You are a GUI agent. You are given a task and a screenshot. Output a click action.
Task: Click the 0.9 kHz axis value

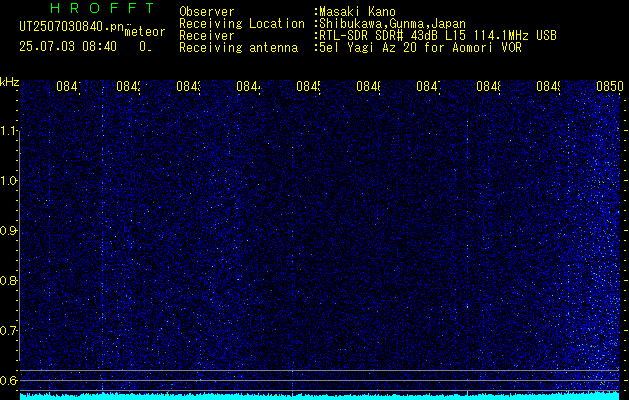9,231
